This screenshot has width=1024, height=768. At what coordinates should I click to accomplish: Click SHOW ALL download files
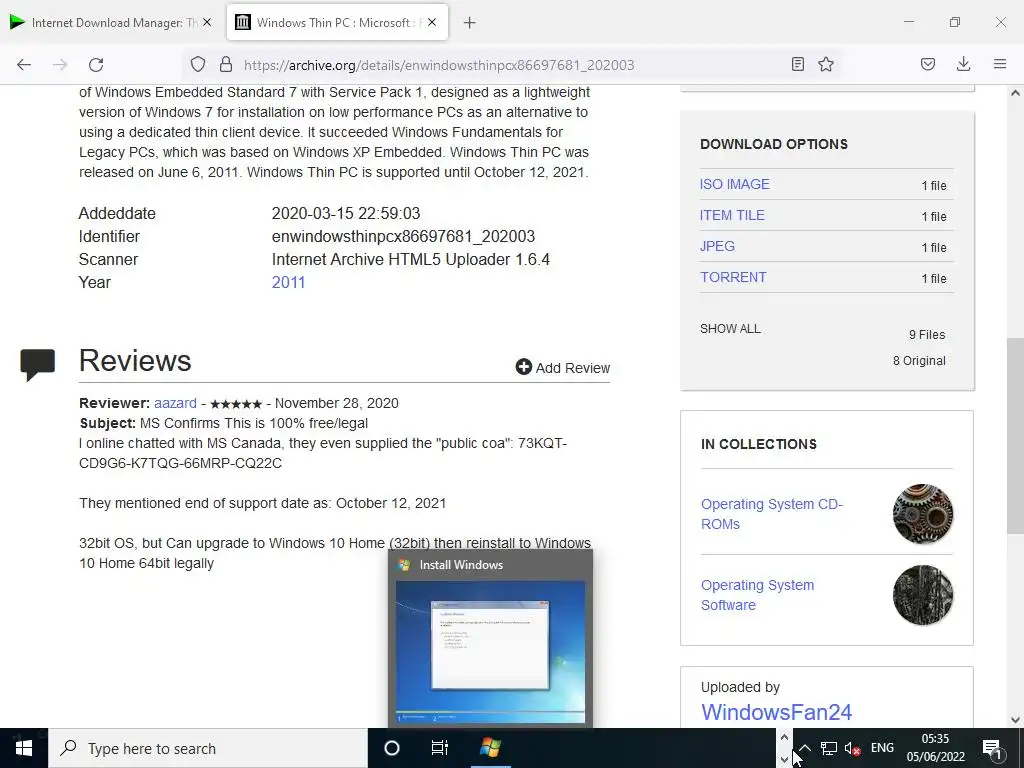pyautogui.click(x=730, y=328)
